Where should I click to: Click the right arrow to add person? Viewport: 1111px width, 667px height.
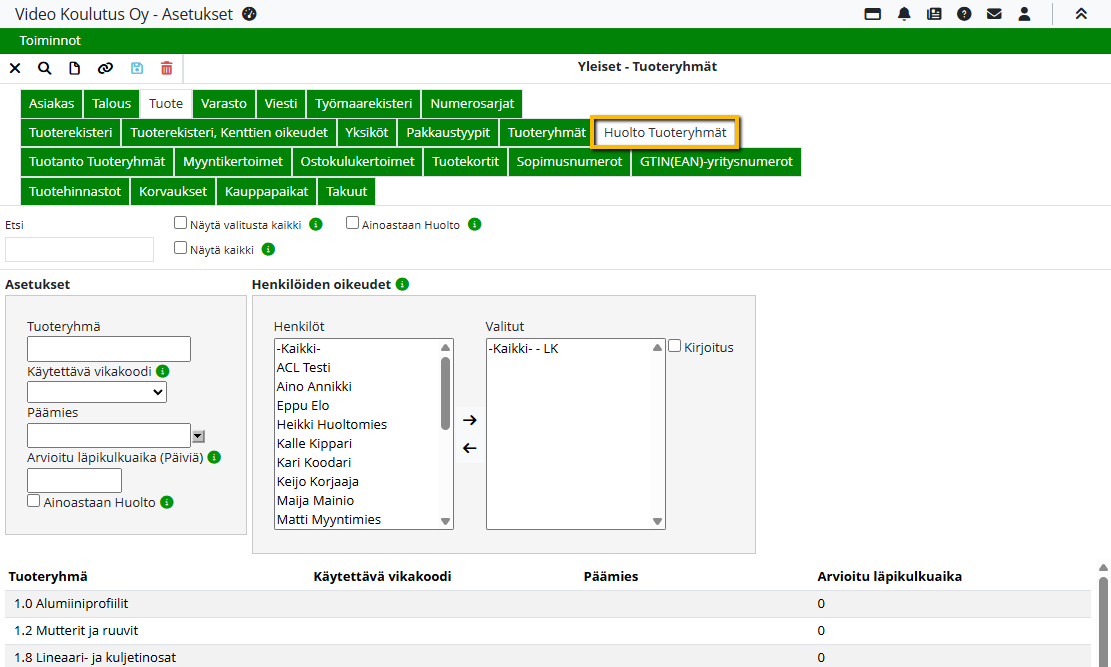click(470, 420)
